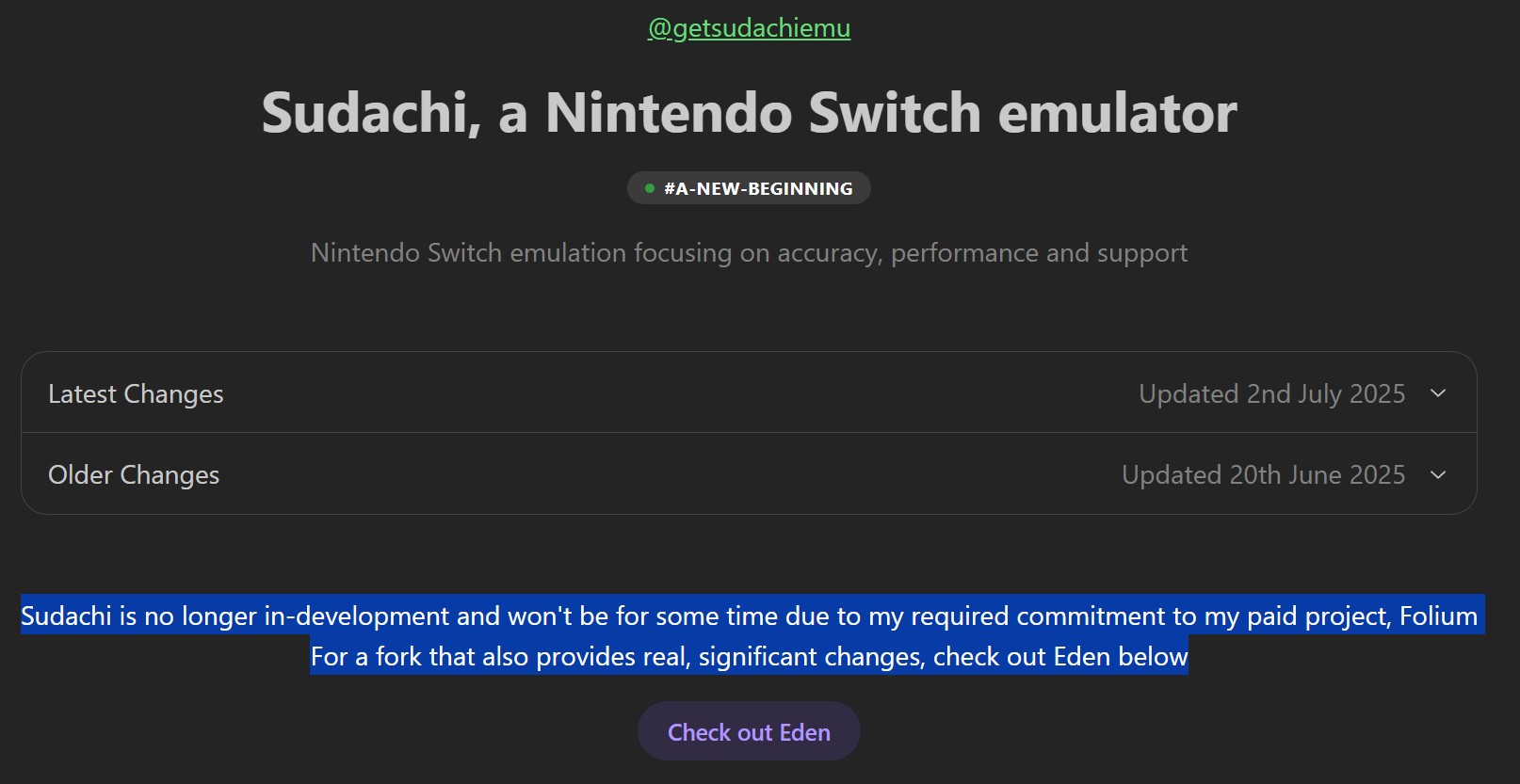This screenshot has width=1520, height=784.
Task: Toggle open the #A-NEW-BEGINNING status pill
Action: pyautogui.click(x=749, y=187)
